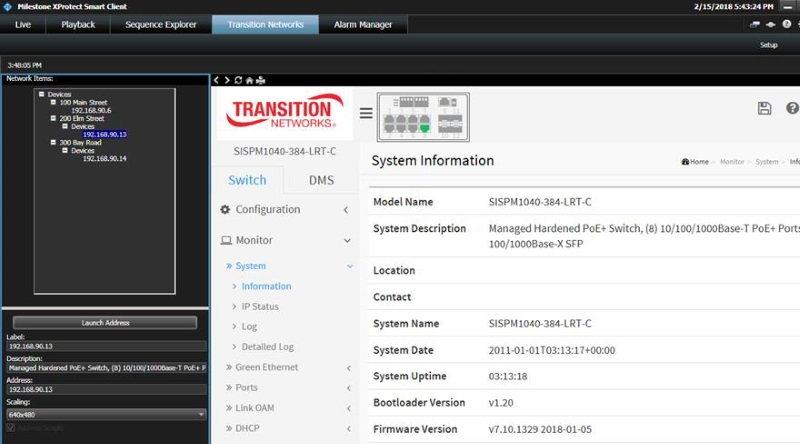Image resolution: width=800 pixels, height=444 pixels.
Task: Expand the Ports submenu
Action: coord(288,388)
